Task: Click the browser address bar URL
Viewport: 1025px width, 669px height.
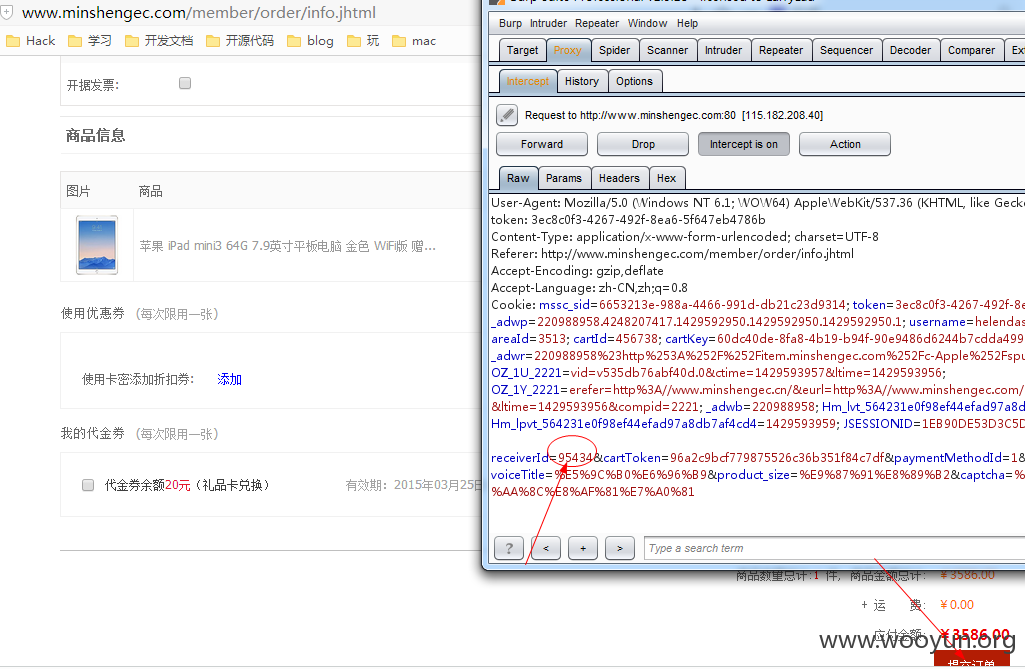Action: [x=199, y=12]
